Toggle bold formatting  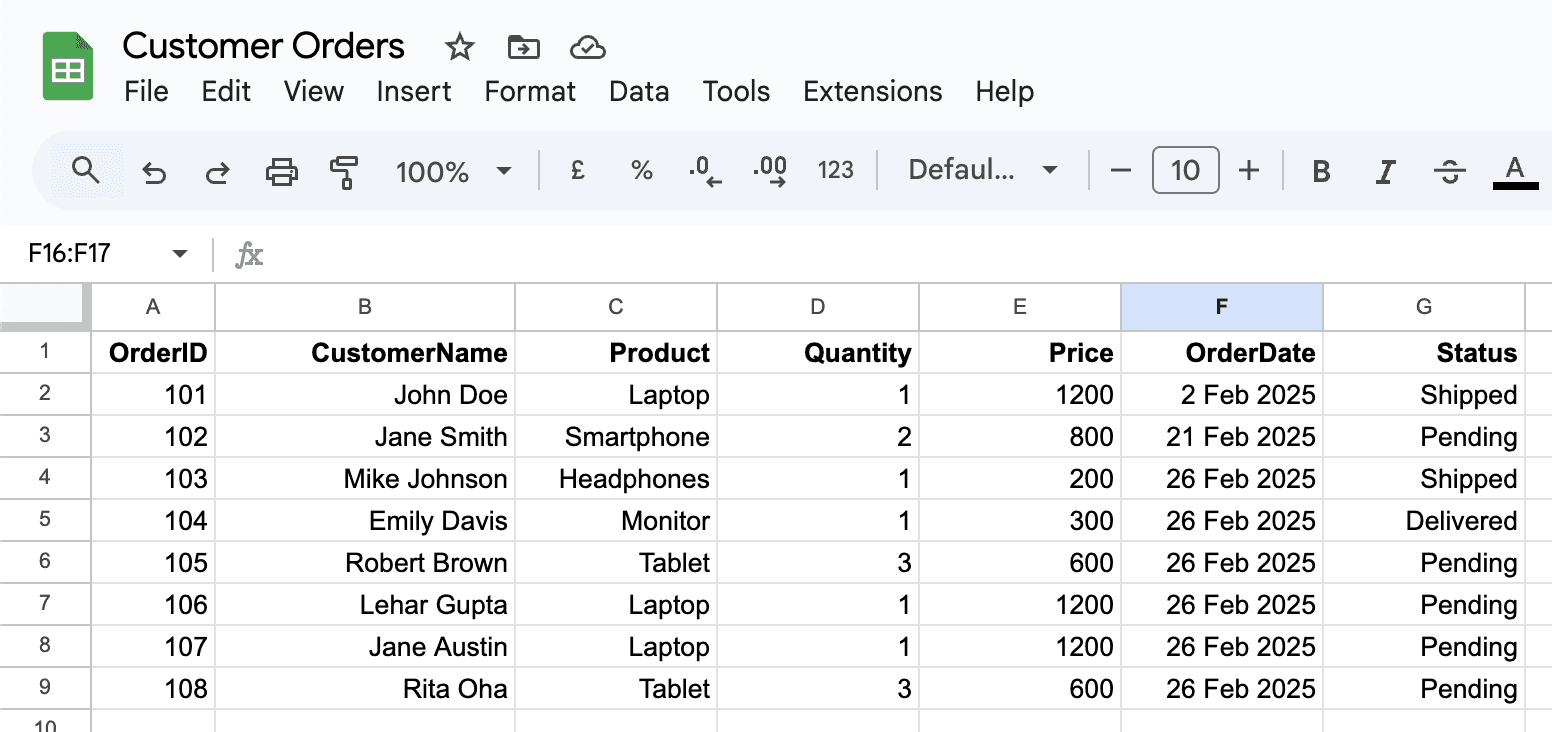[x=1321, y=172]
